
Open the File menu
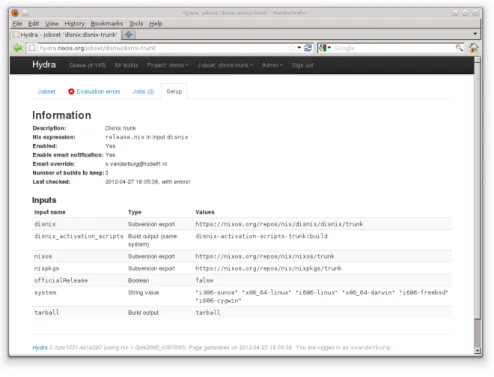point(17,24)
